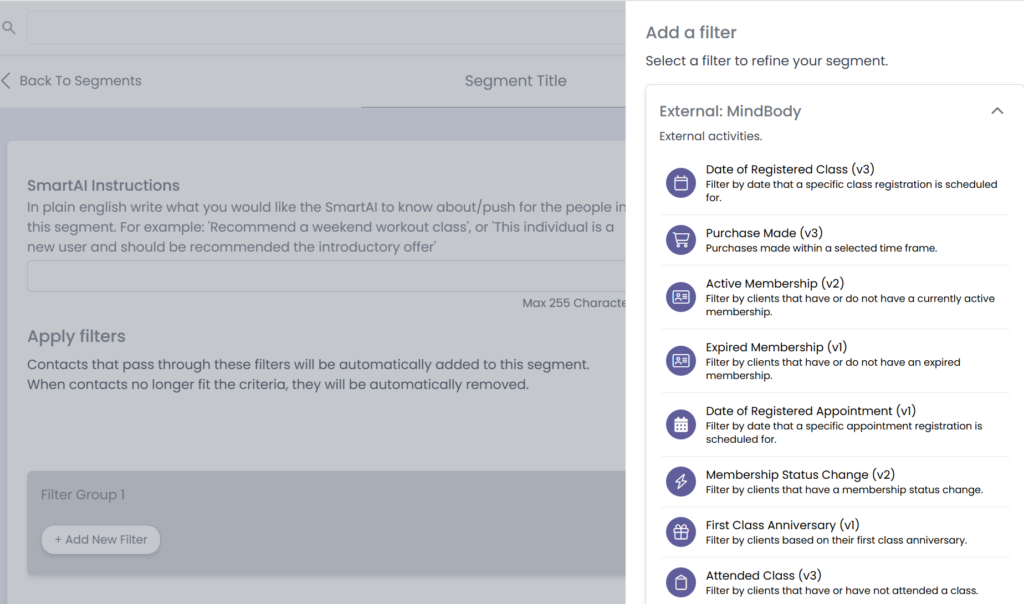Click the shopping cart icon for Purchase Made
The width and height of the screenshot is (1024, 604).
click(x=681, y=240)
